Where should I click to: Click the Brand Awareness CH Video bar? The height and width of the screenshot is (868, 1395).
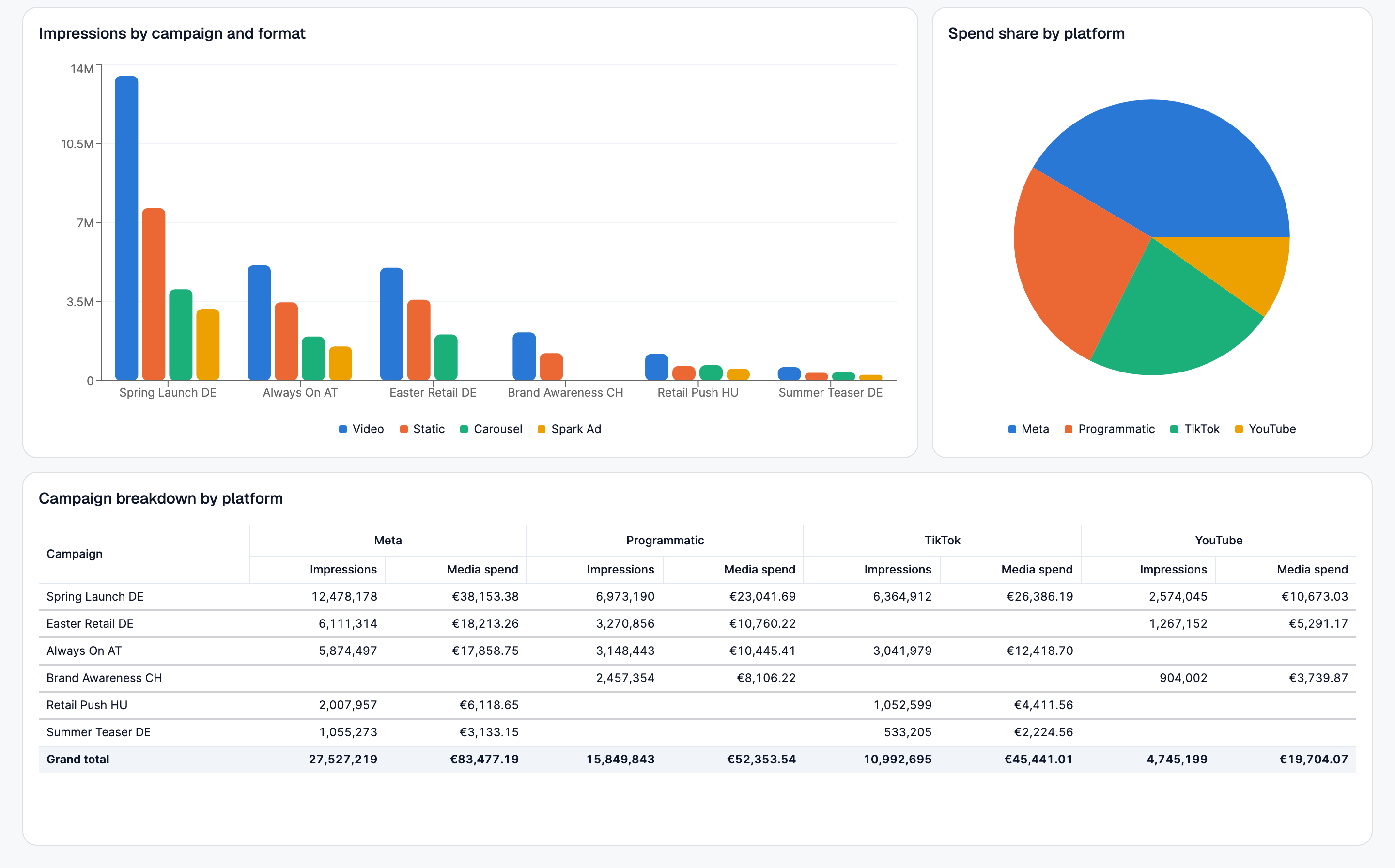click(524, 356)
